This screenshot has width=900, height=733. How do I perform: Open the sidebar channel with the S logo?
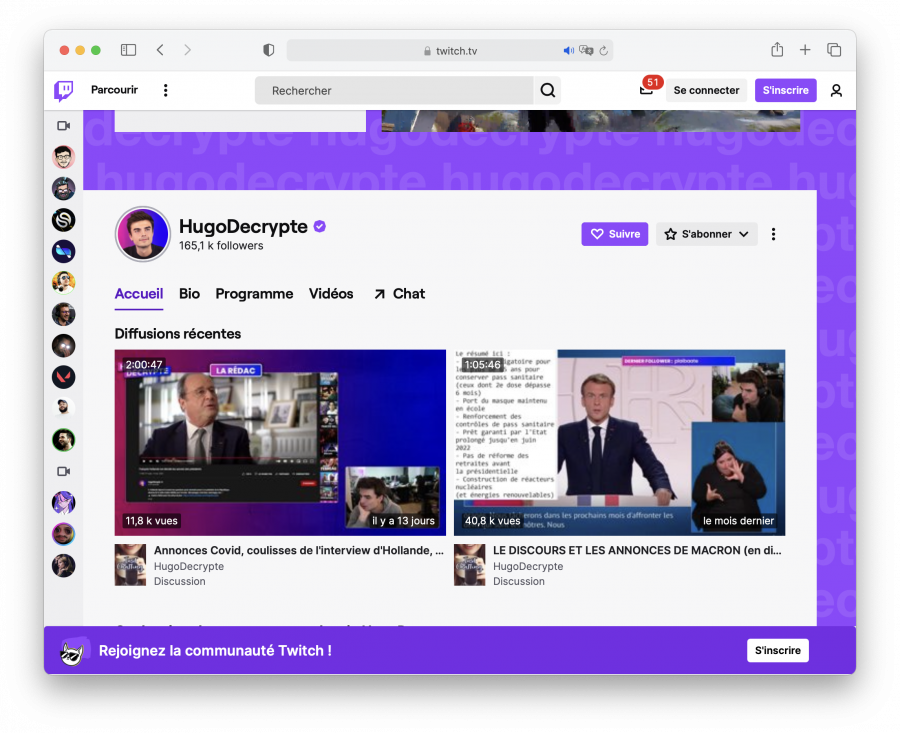click(x=64, y=220)
